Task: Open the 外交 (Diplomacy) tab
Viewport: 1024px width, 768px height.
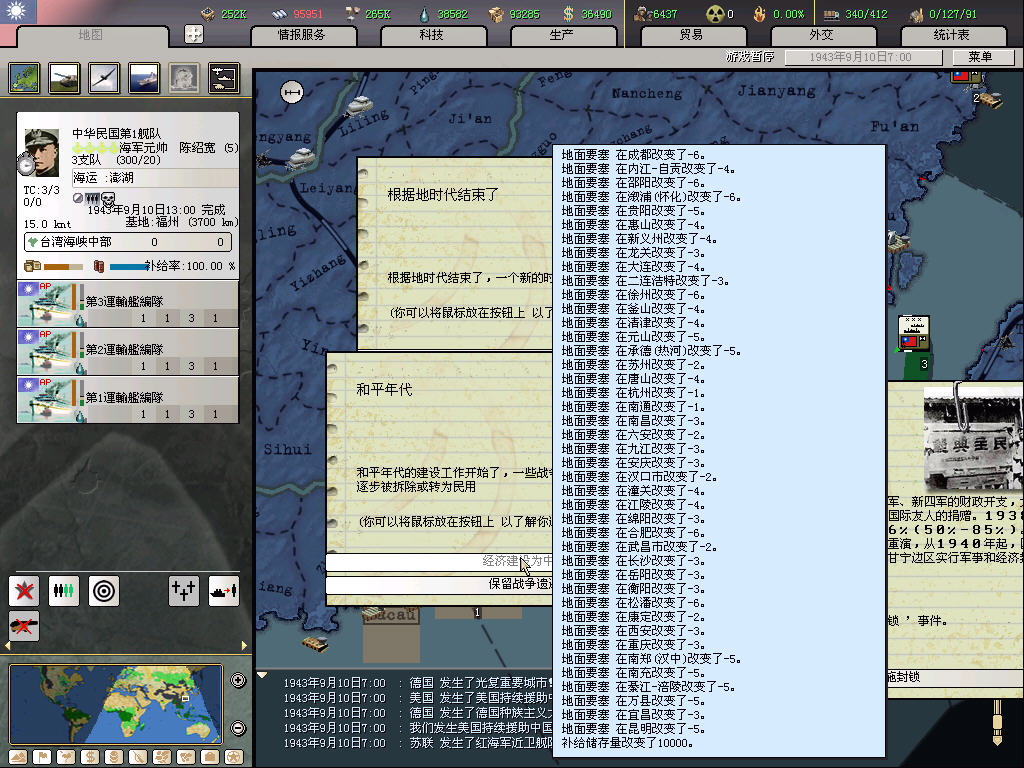Action: click(820, 35)
